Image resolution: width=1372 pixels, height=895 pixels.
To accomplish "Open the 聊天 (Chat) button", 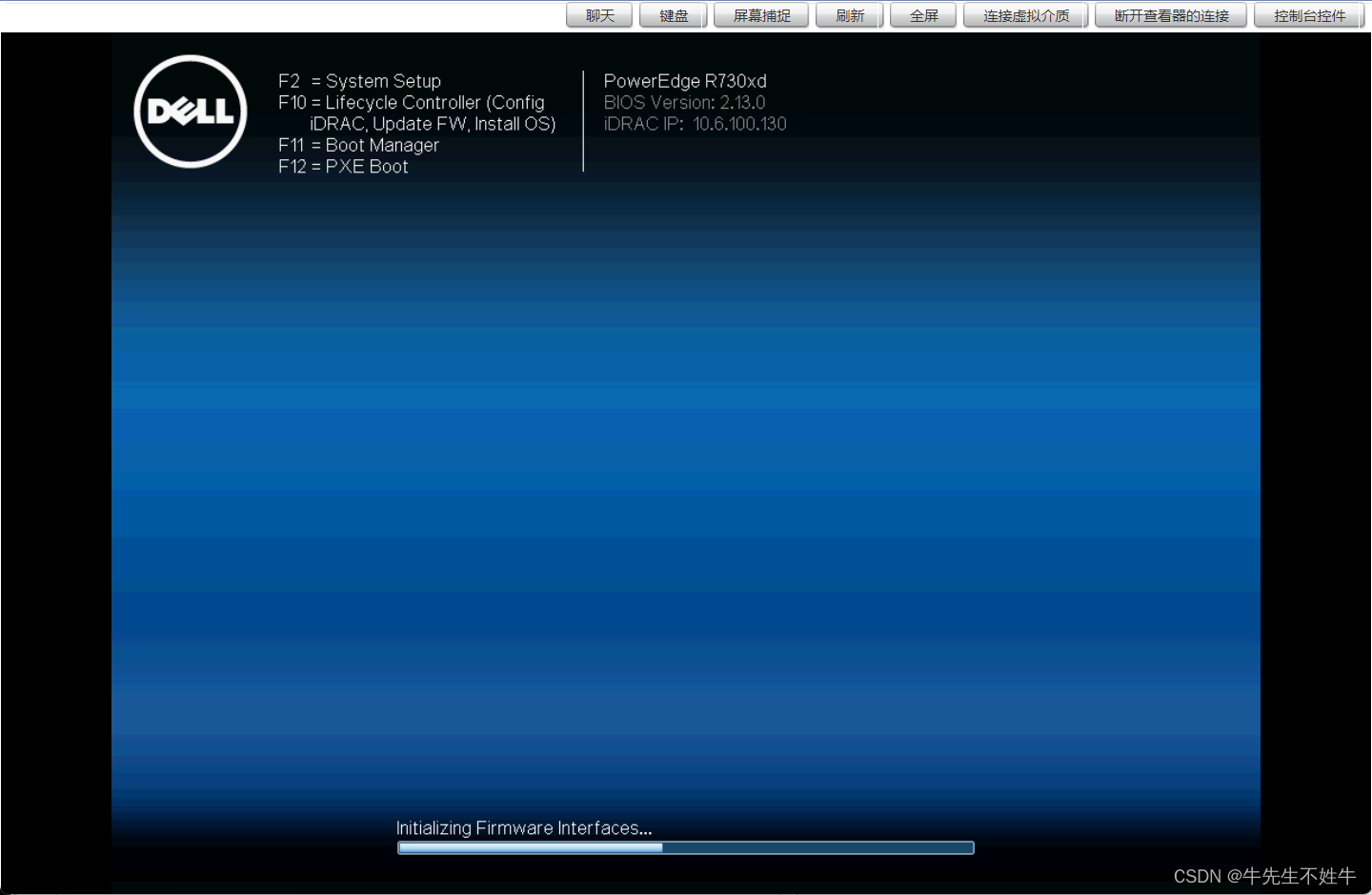I will [x=599, y=15].
